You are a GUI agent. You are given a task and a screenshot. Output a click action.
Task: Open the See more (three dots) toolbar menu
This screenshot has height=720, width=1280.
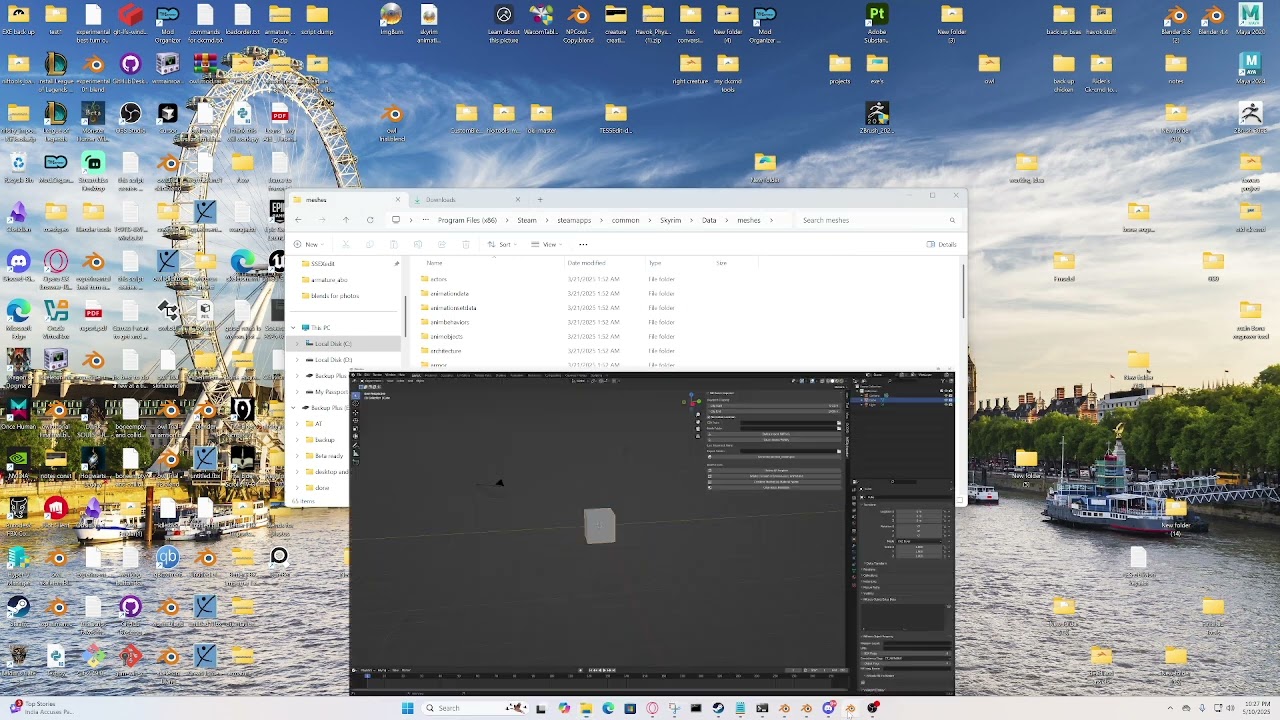[583, 244]
